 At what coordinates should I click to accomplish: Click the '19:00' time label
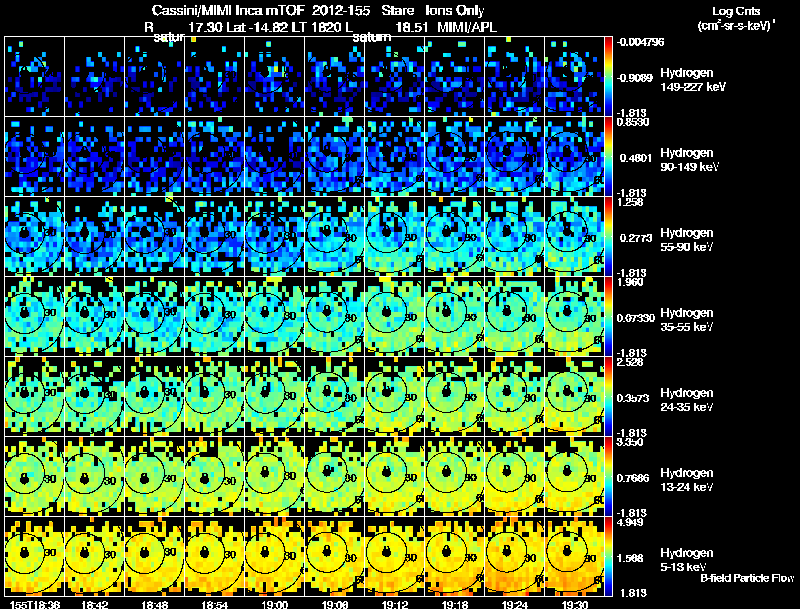pyautogui.click(x=275, y=604)
